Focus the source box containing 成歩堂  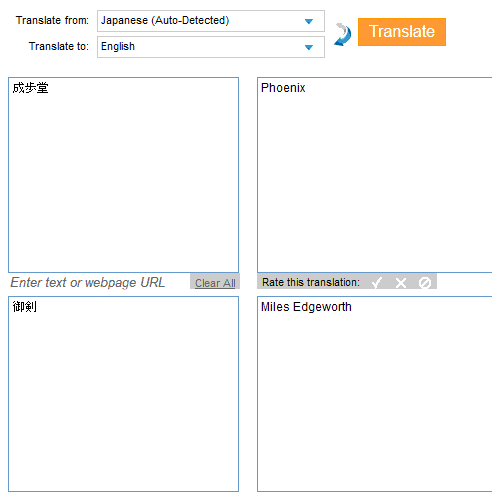[x=123, y=175]
